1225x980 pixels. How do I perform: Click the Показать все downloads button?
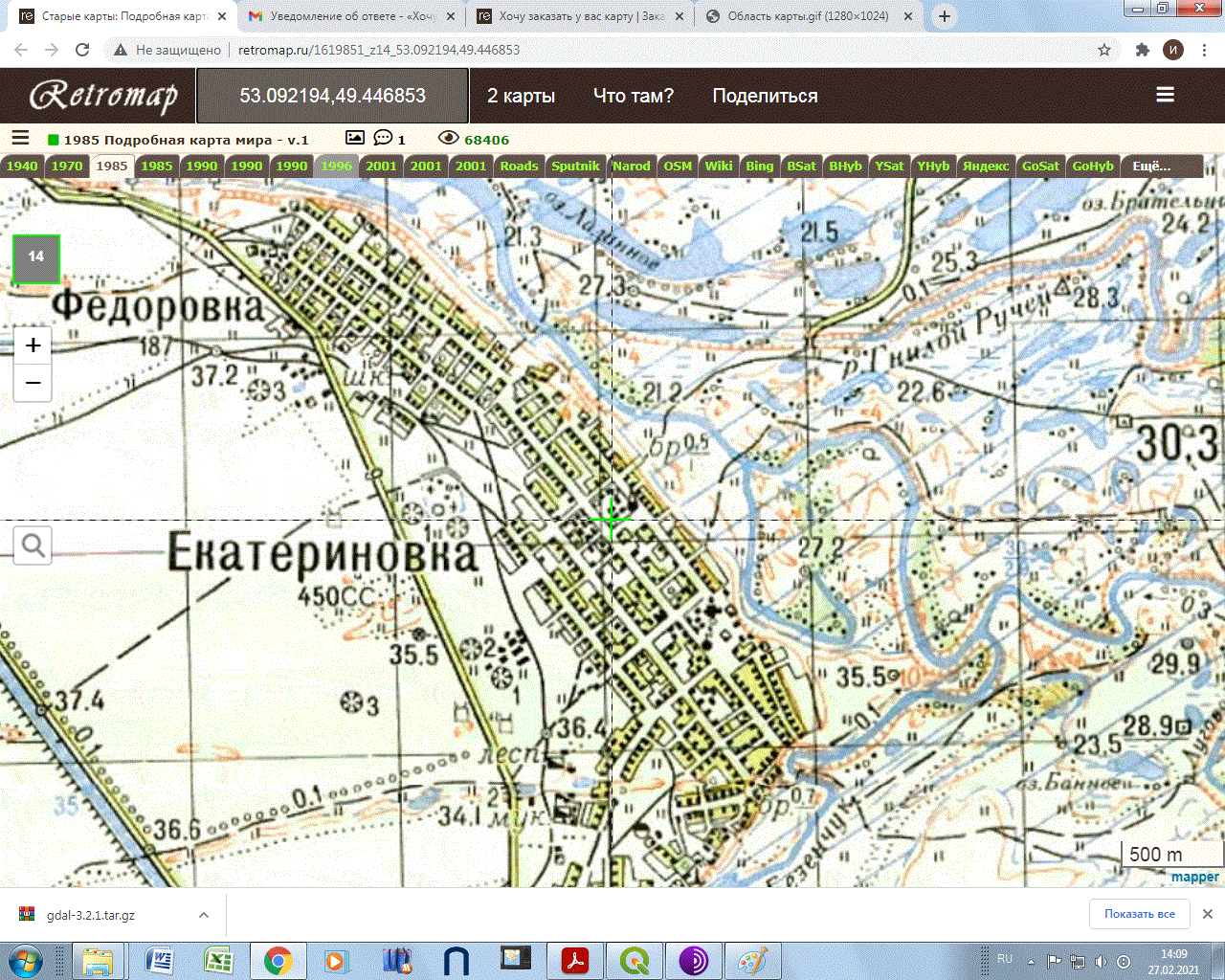1139,914
